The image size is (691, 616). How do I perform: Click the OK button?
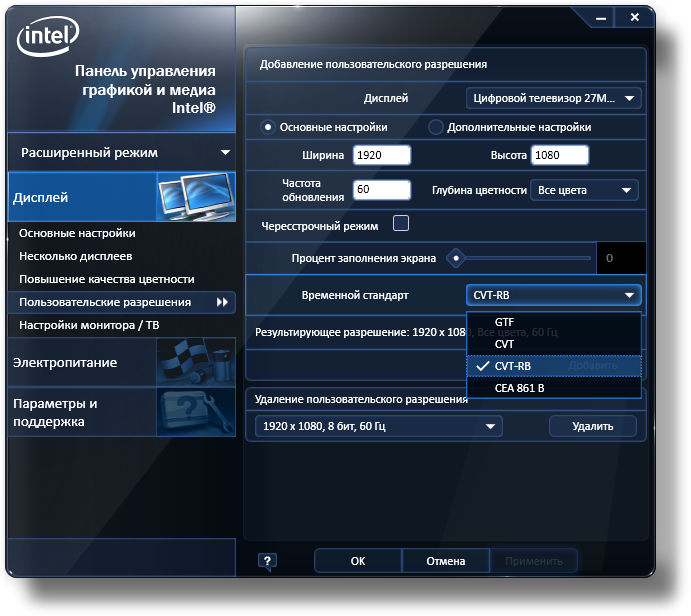click(358, 561)
